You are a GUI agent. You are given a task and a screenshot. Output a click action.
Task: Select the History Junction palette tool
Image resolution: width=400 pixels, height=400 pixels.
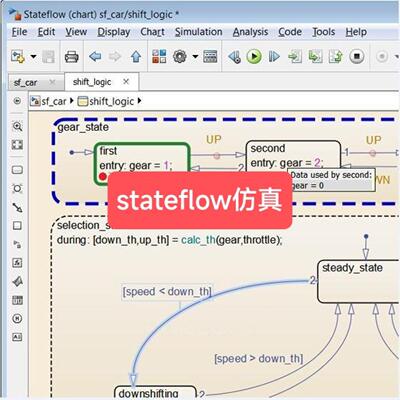[17, 319]
